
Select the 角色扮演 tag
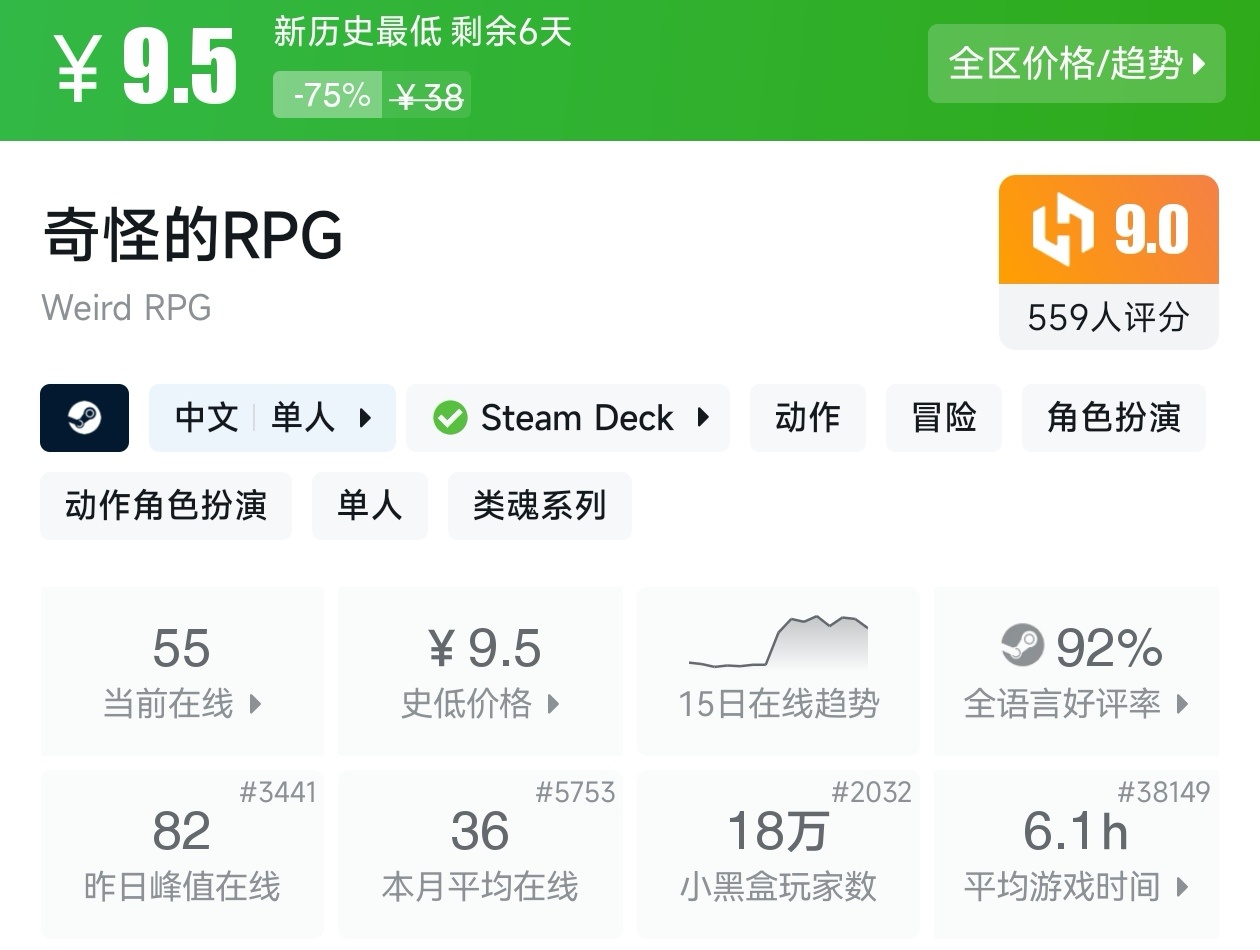(1113, 418)
